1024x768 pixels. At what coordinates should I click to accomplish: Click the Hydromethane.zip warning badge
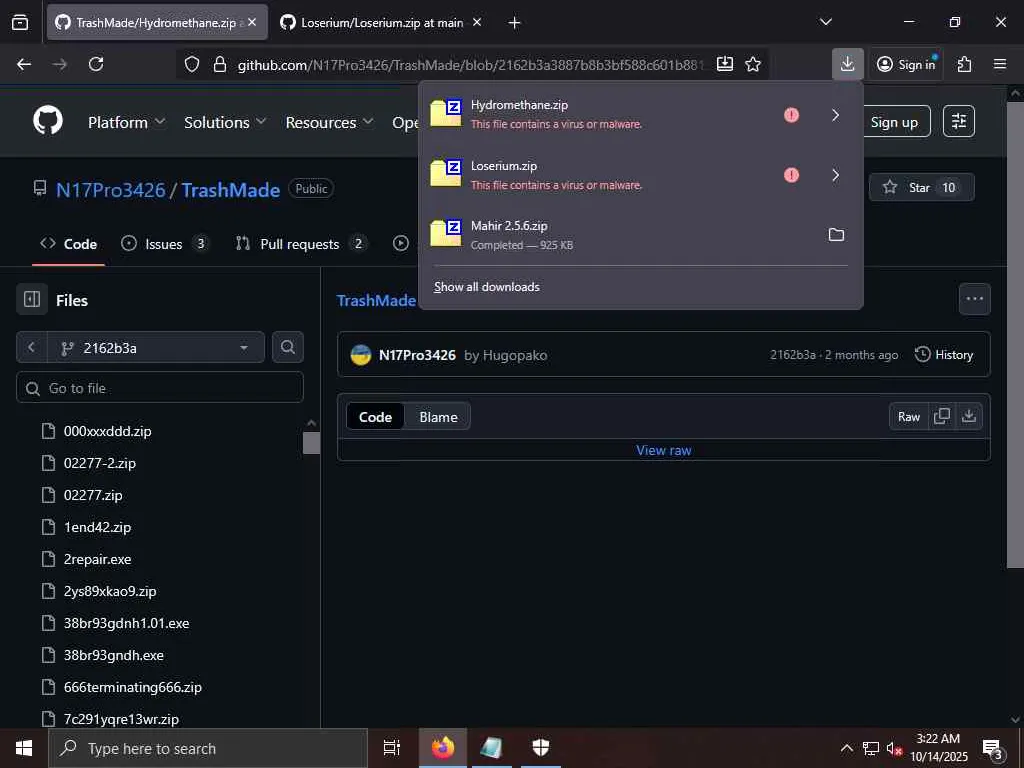[x=791, y=115]
